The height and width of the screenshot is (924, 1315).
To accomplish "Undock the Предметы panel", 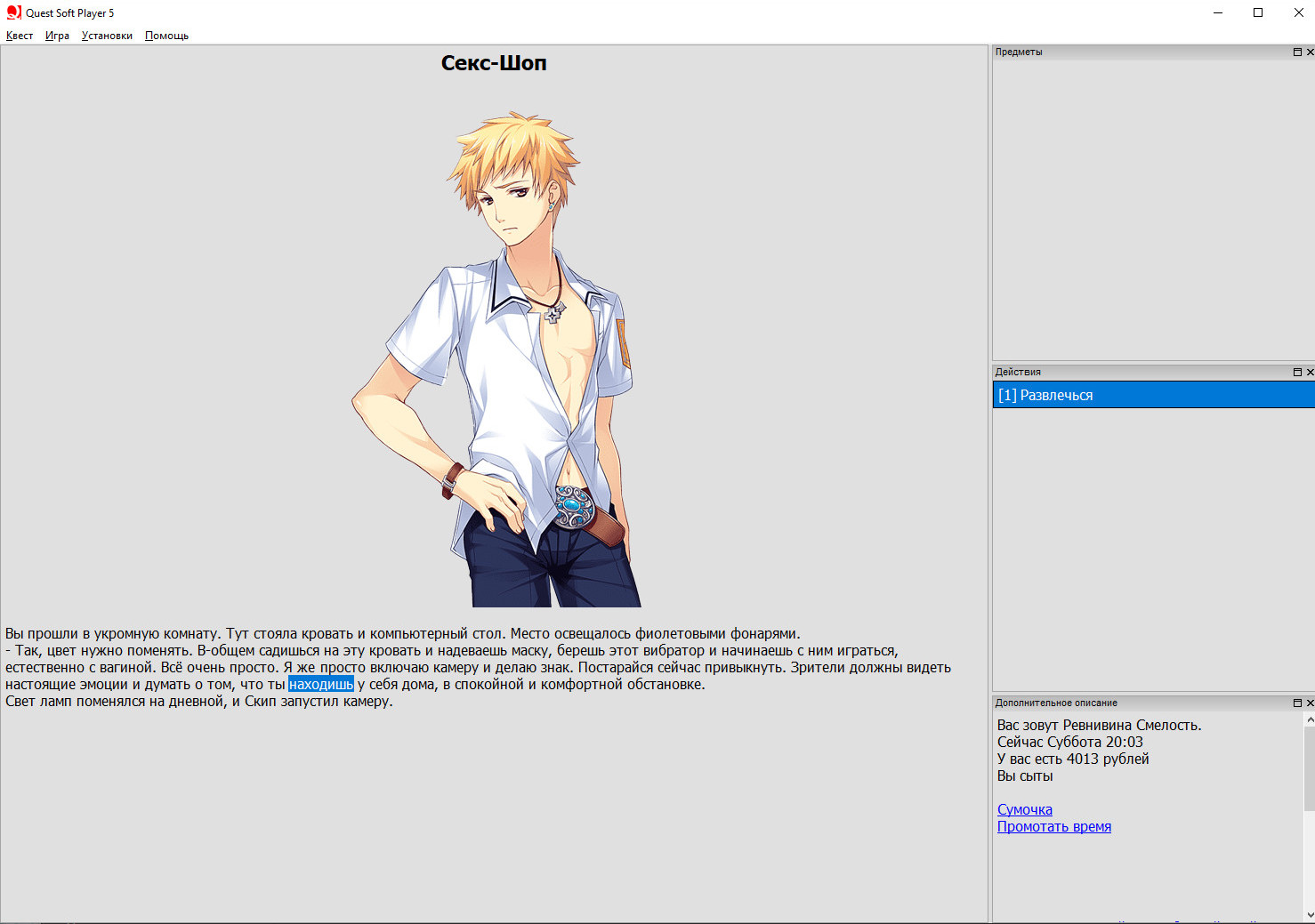I will click(x=1297, y=52).
